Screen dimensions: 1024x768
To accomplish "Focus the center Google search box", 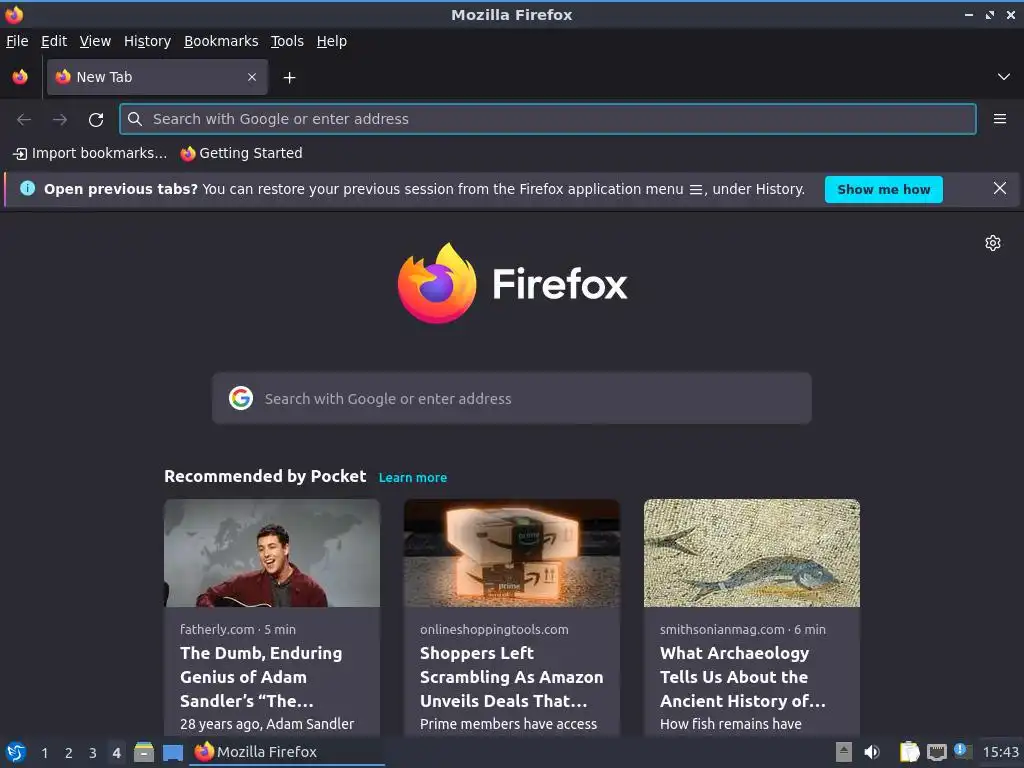I will [511, 398].
